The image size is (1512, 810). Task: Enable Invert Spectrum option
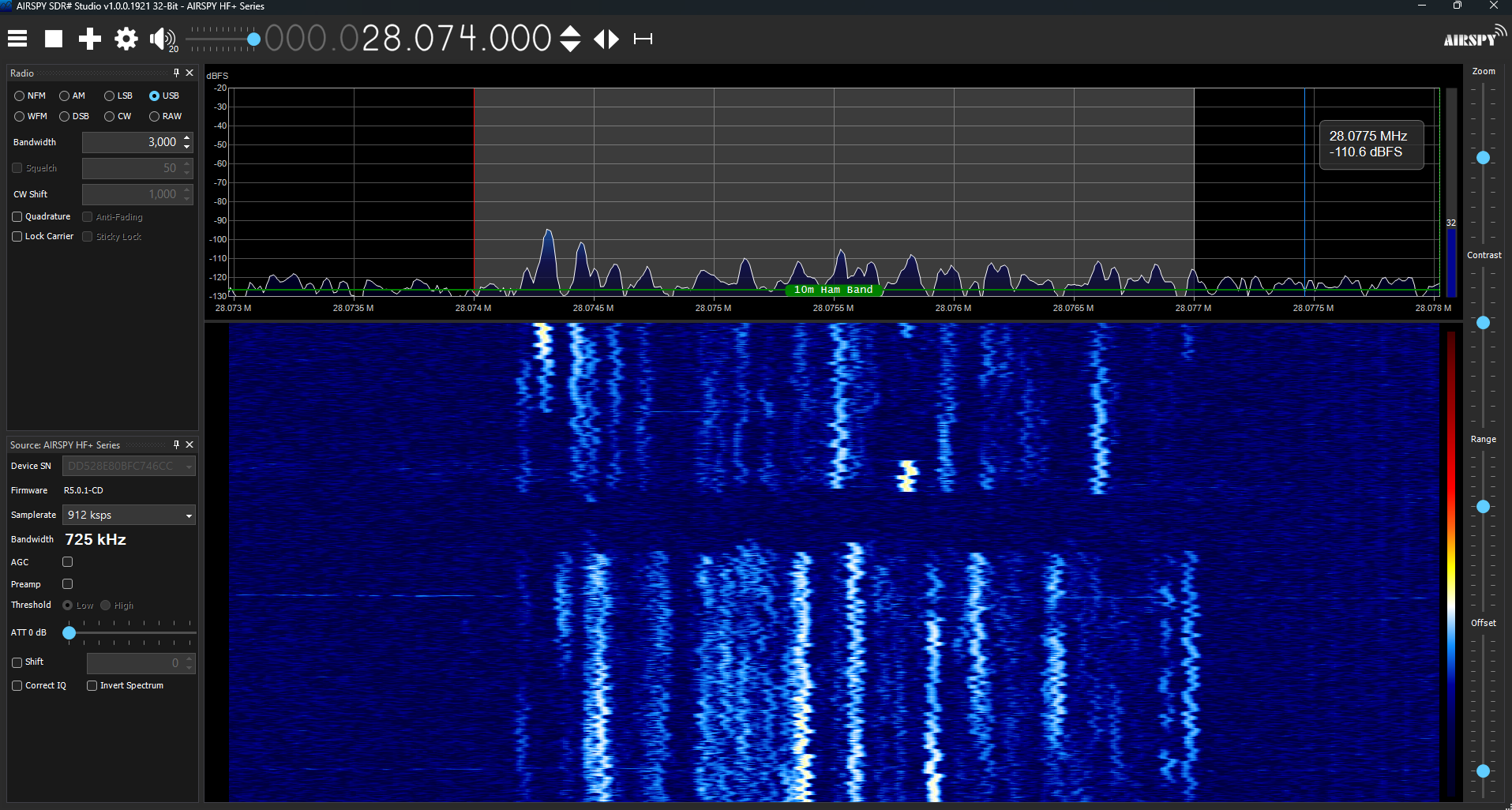coord(92,685)
